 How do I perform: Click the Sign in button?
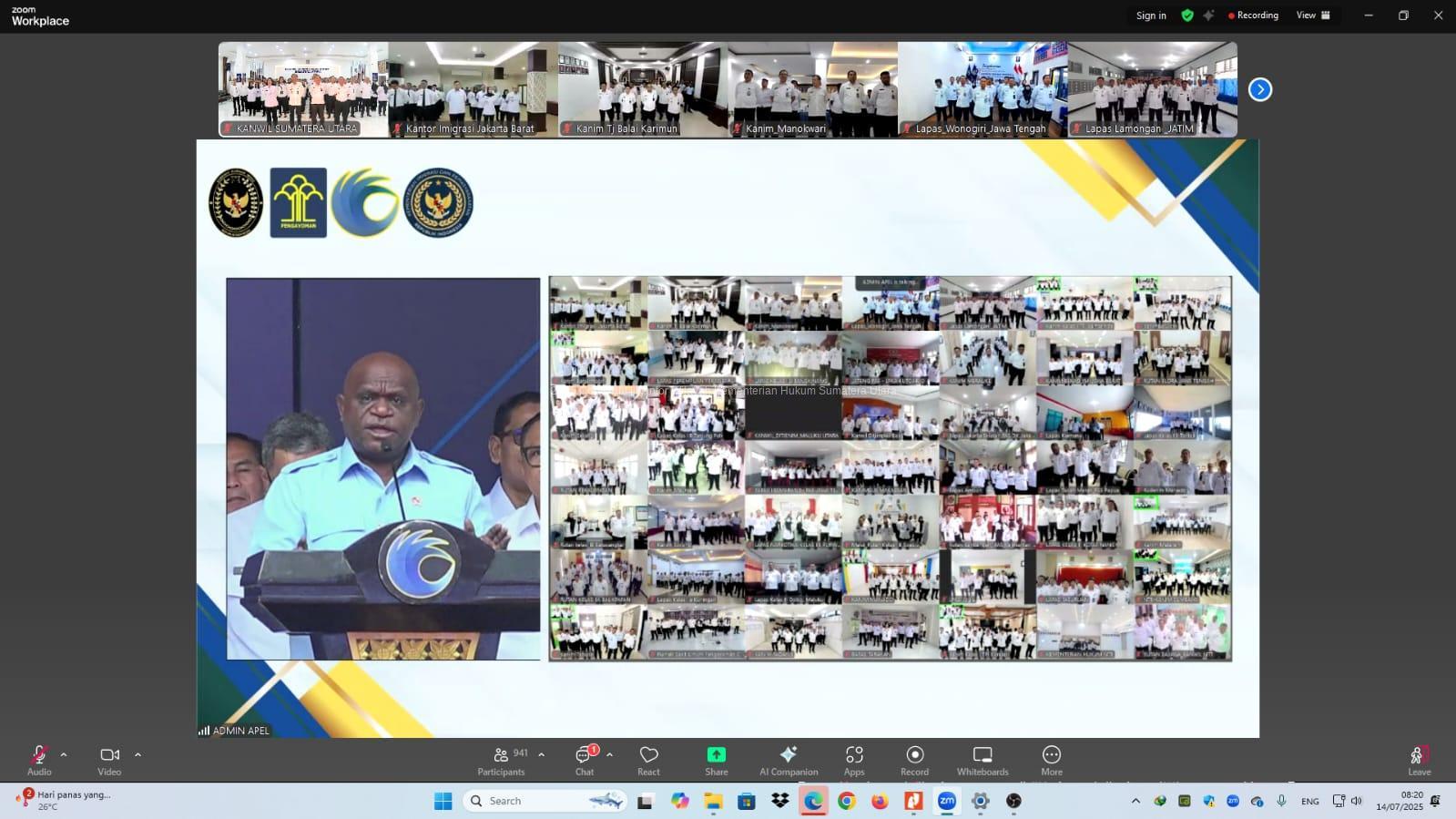(1151, 15)
